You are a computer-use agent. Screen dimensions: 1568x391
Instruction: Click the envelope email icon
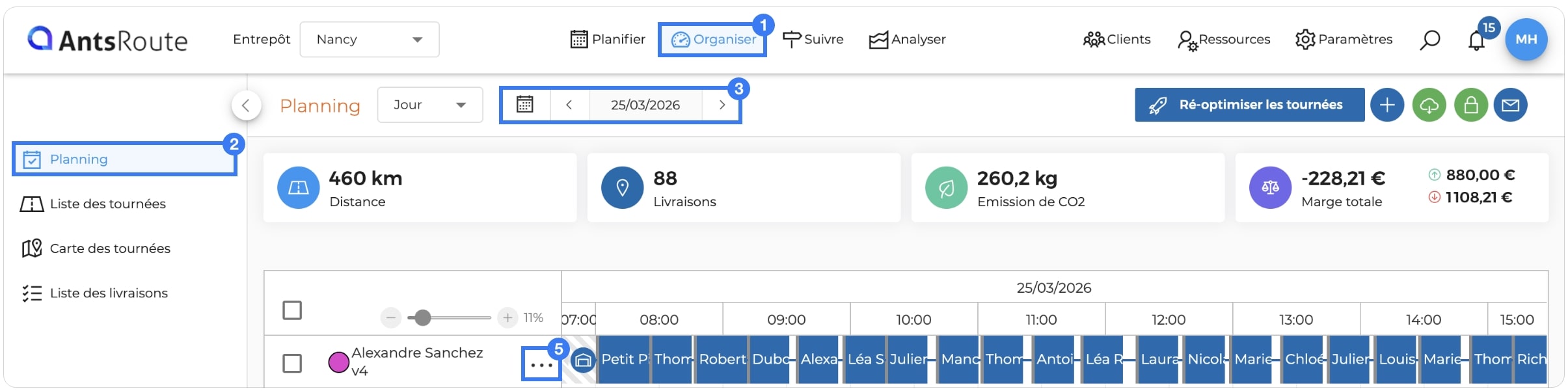click(1510, 105)
